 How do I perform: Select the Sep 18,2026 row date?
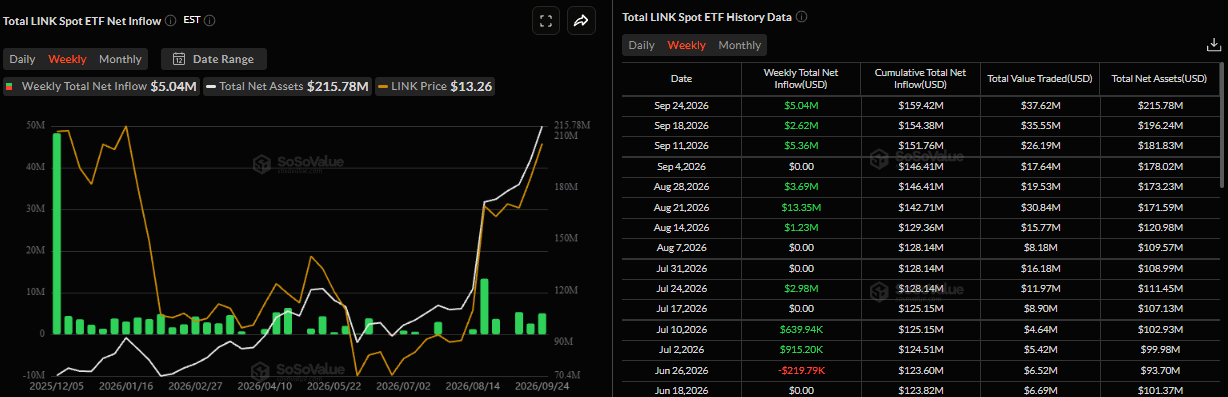(681, 126)
